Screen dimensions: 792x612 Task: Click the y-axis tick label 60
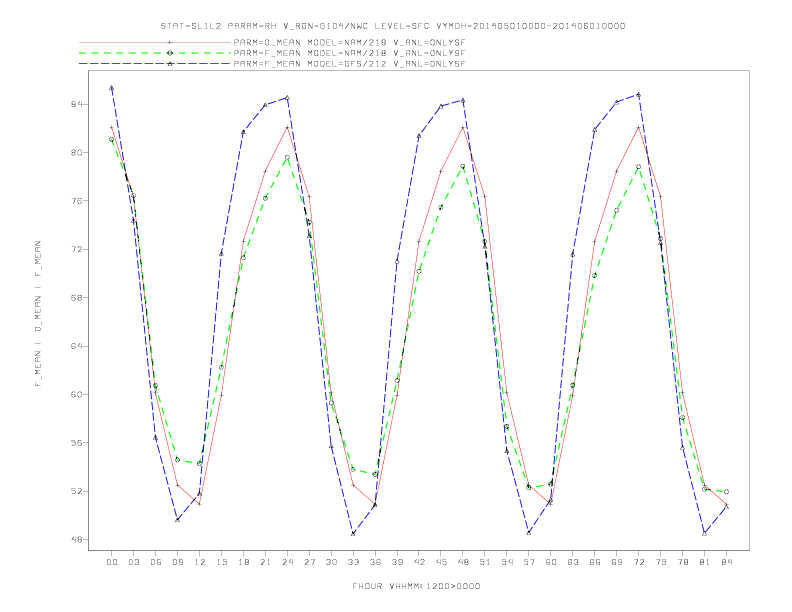76,394
